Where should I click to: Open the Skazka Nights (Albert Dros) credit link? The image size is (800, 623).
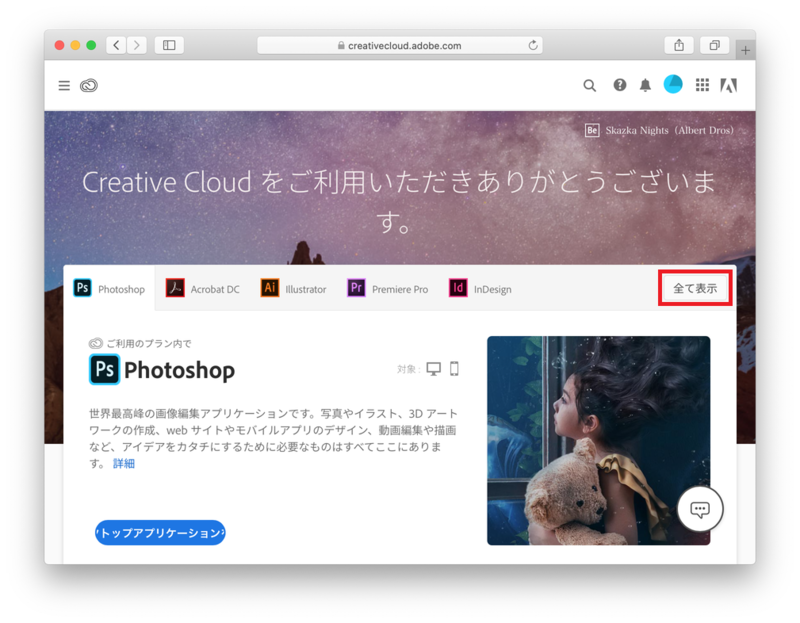coord(669,130)
